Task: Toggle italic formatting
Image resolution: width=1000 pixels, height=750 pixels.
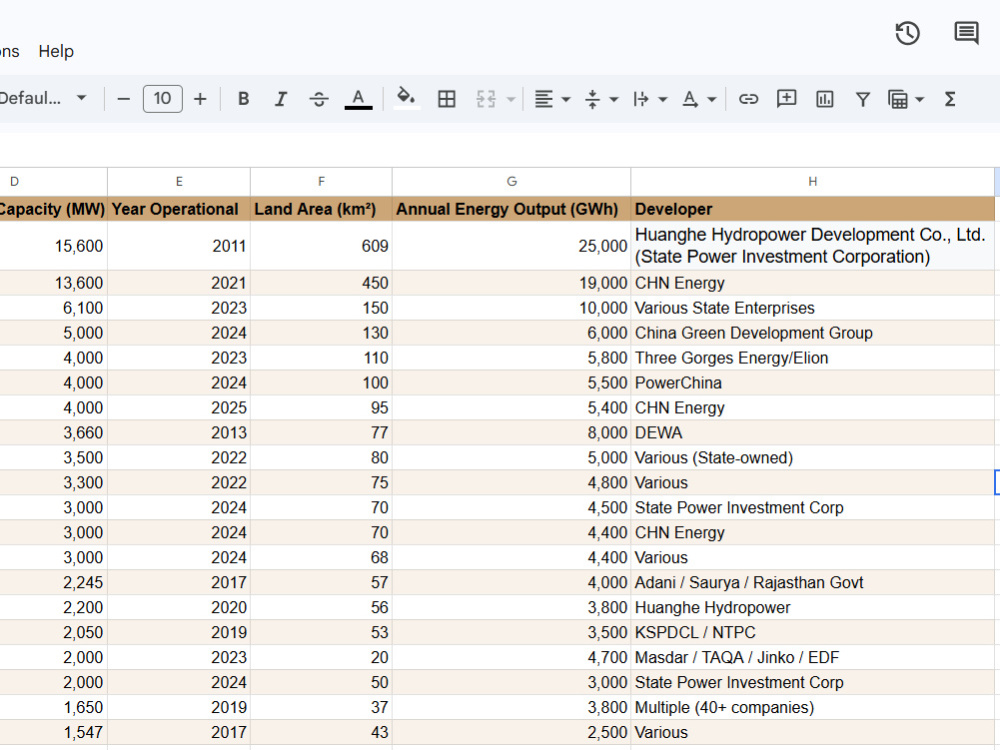Action: point(281,99)
